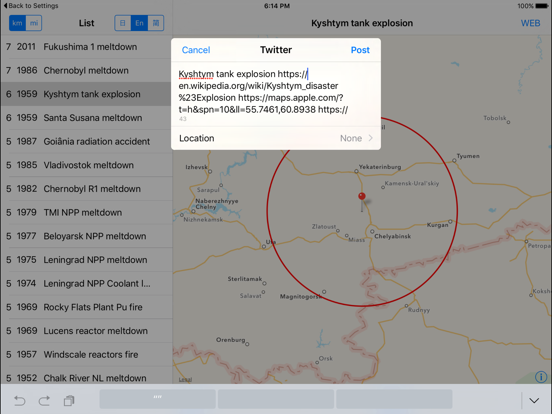
Task: Select Chinese language segment
Action: [156, 23]
